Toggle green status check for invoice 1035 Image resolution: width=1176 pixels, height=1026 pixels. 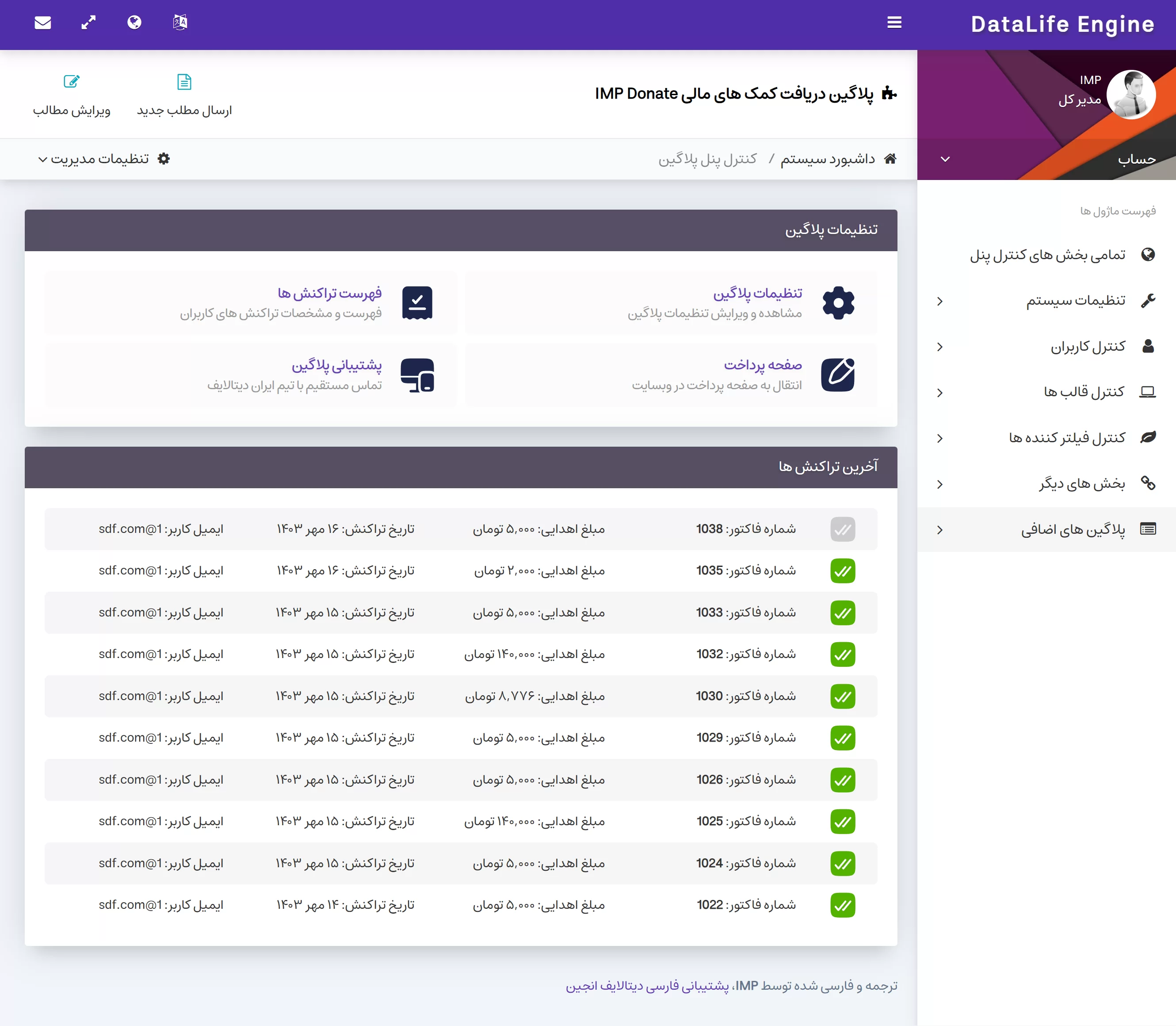click(x=842, y=571)
